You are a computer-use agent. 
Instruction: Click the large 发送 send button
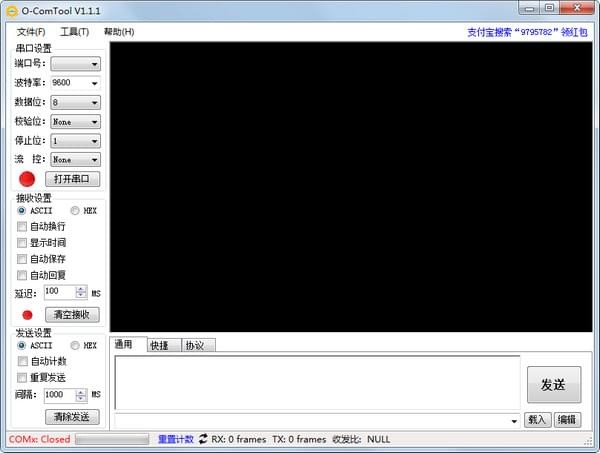pyautogui.click(x=554, y=385)
